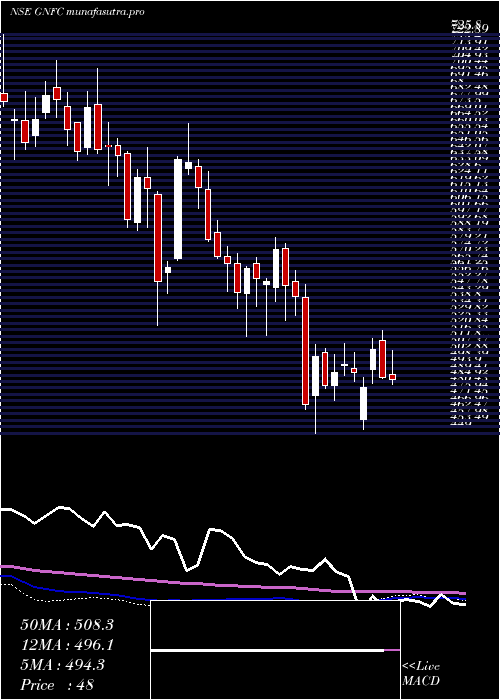
Task: Click the tall white candle in mid chart
Action: pyautogui.click(x=178, y=209)
